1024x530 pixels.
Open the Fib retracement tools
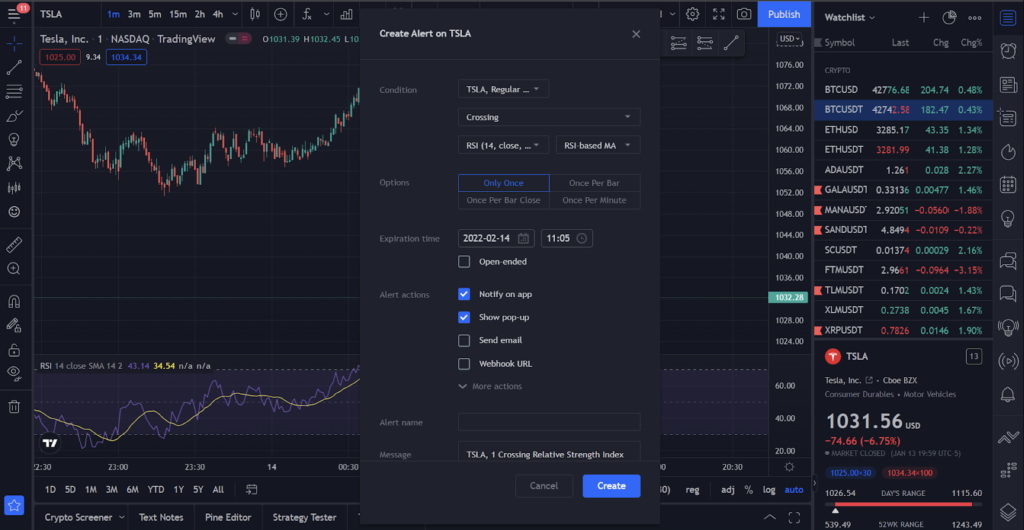pyautogui.click(x=14, y=92)
